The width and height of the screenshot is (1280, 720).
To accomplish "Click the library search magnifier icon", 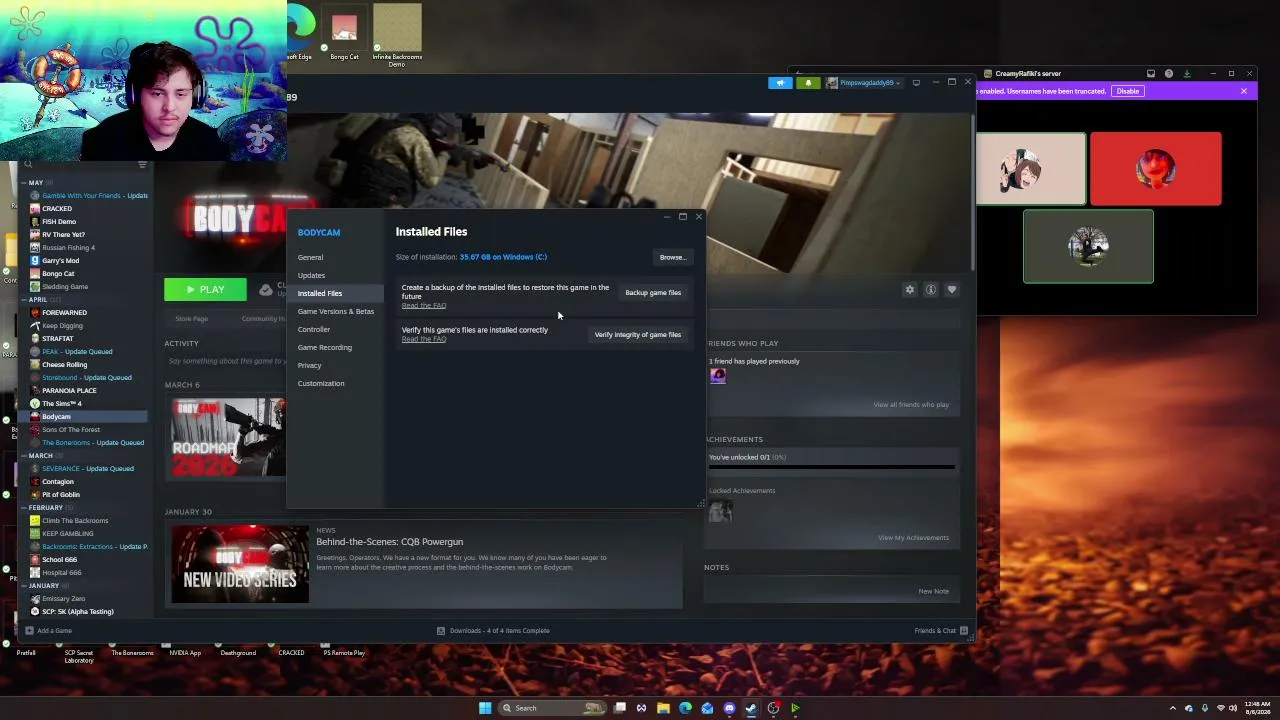I will (29, 165).
